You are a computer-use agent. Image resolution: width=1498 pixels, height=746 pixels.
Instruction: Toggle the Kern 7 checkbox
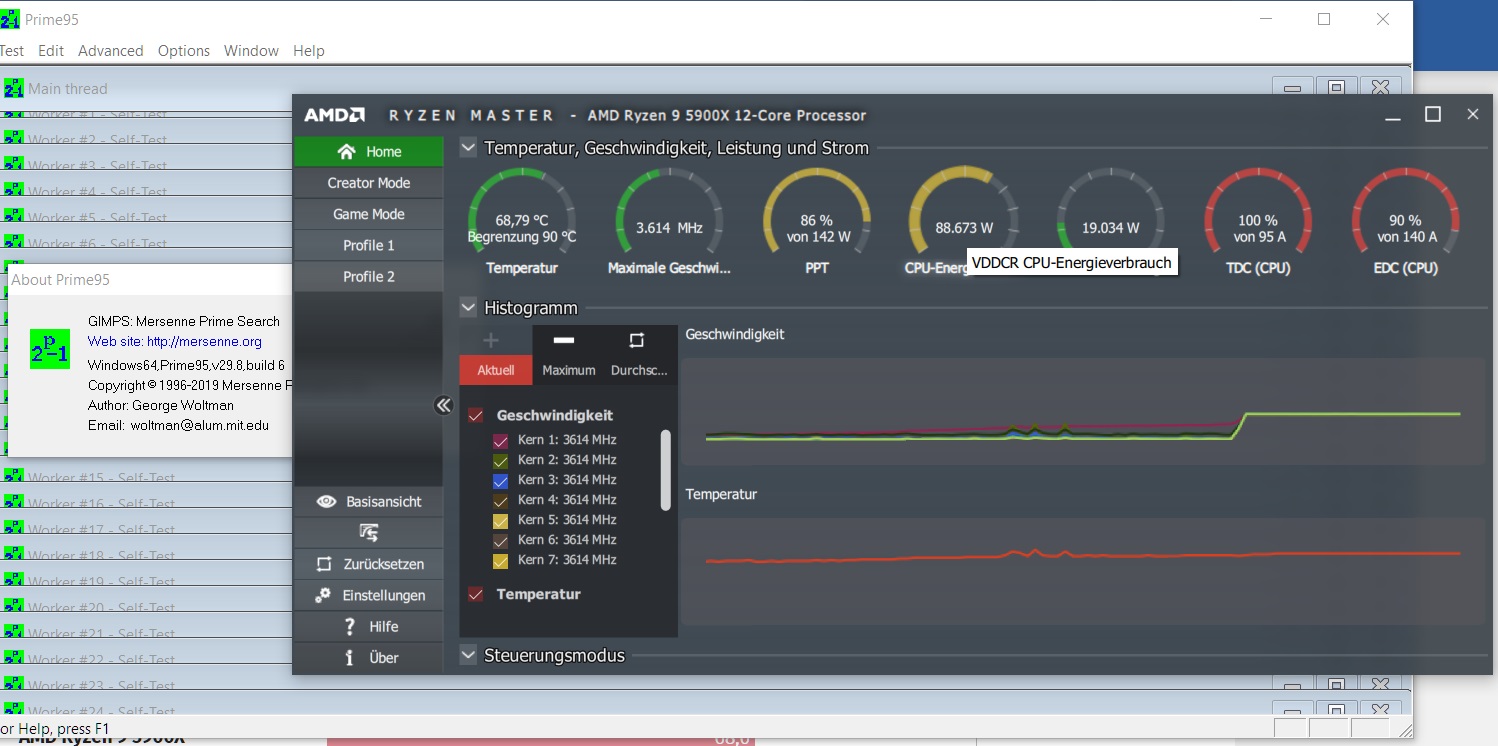(501, 561)
